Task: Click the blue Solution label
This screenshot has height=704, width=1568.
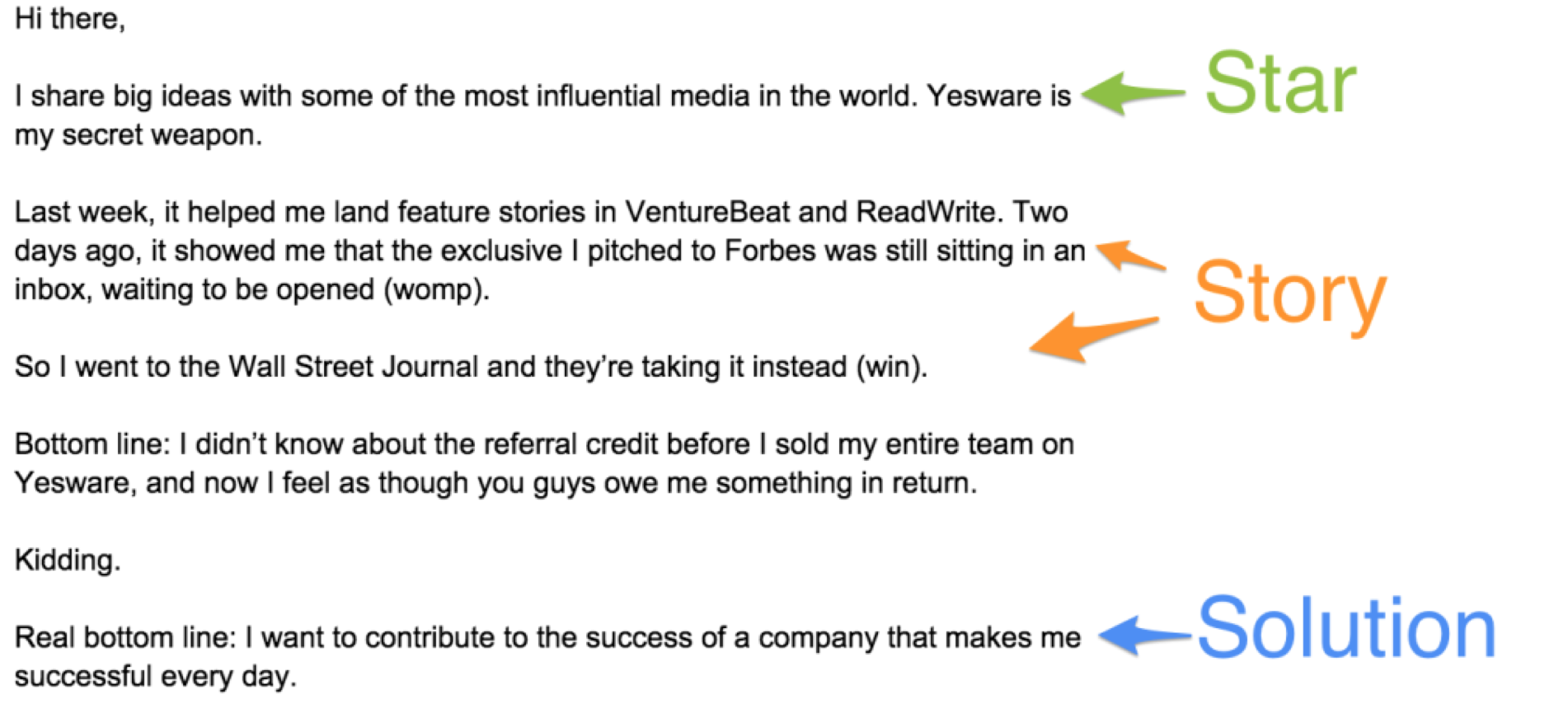Action: tap(1346, 629)
